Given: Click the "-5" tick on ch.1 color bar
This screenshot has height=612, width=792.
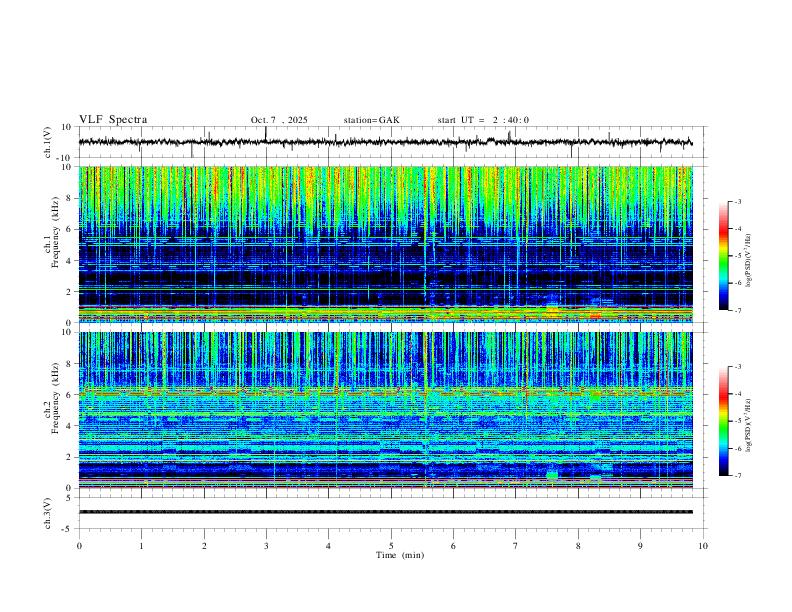Looking at the screenshot, I should tap(738, 256).
